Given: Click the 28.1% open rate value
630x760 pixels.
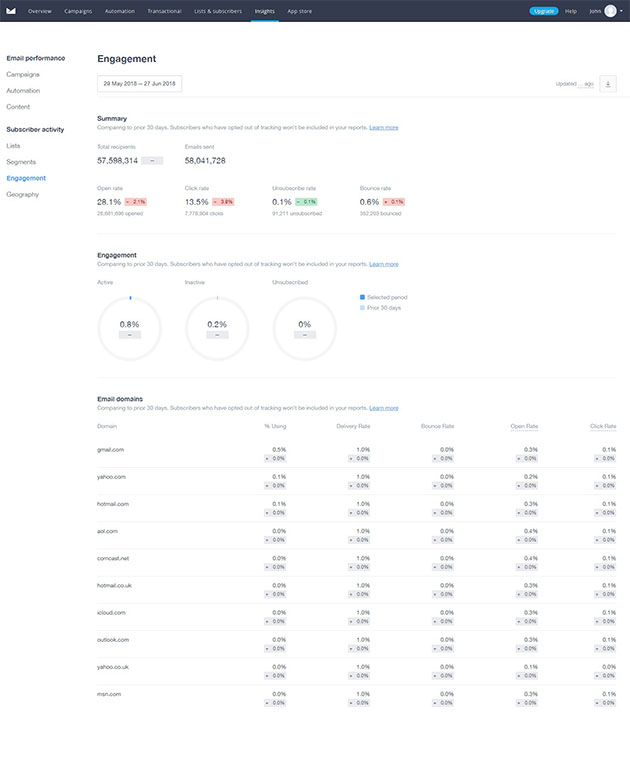Looking at the screenshot, I should coord(109,202).
